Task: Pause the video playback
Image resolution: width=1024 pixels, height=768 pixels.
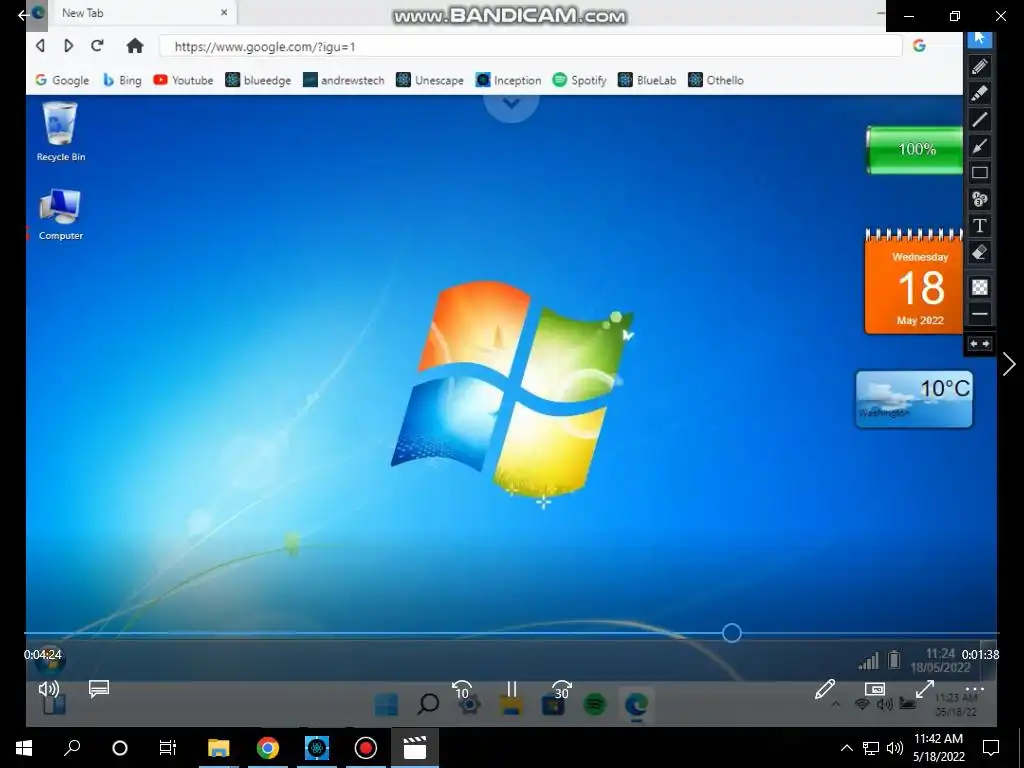Action: tap(511, 690)
